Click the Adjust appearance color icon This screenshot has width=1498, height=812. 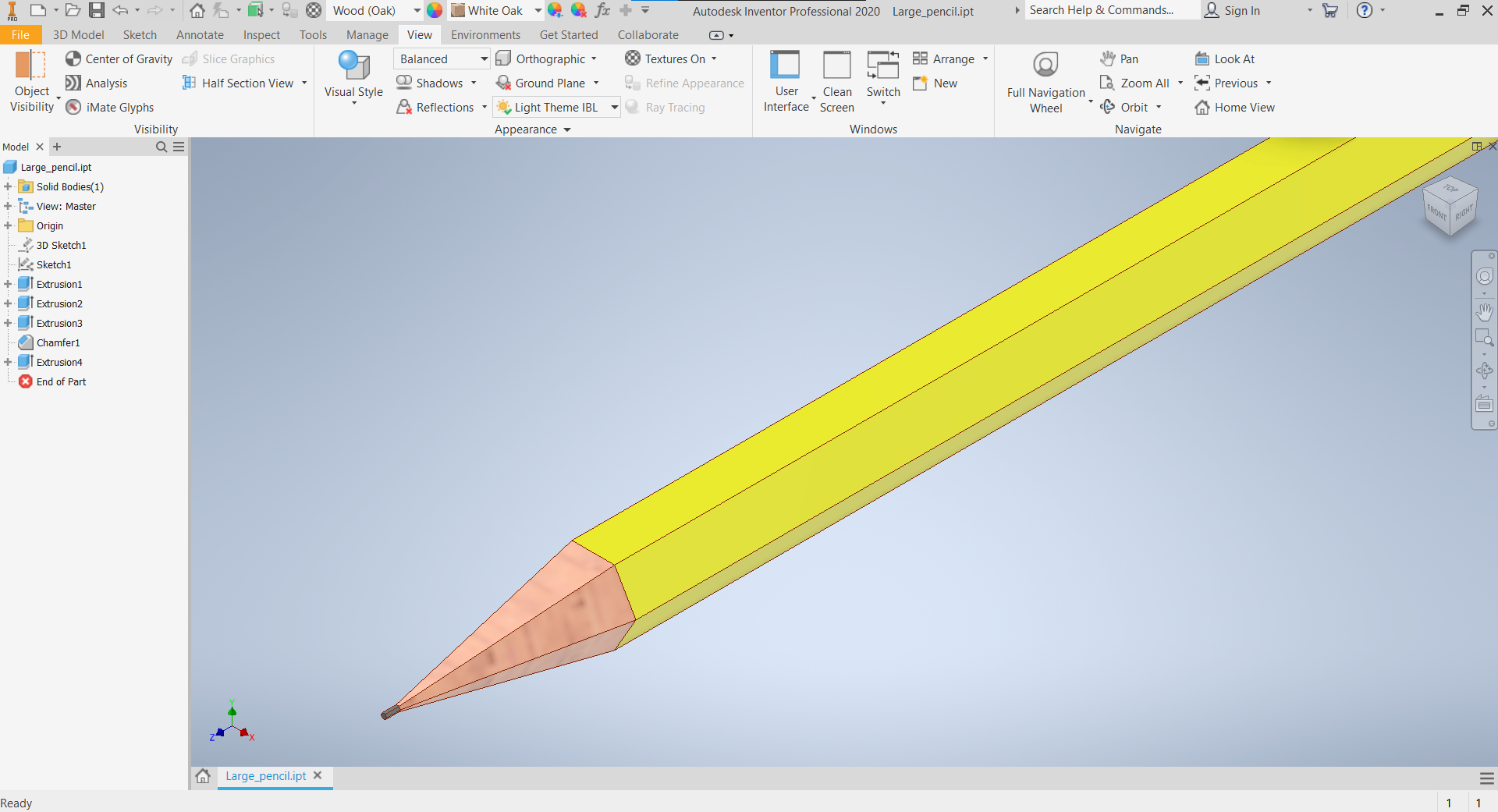coord(555,10)
